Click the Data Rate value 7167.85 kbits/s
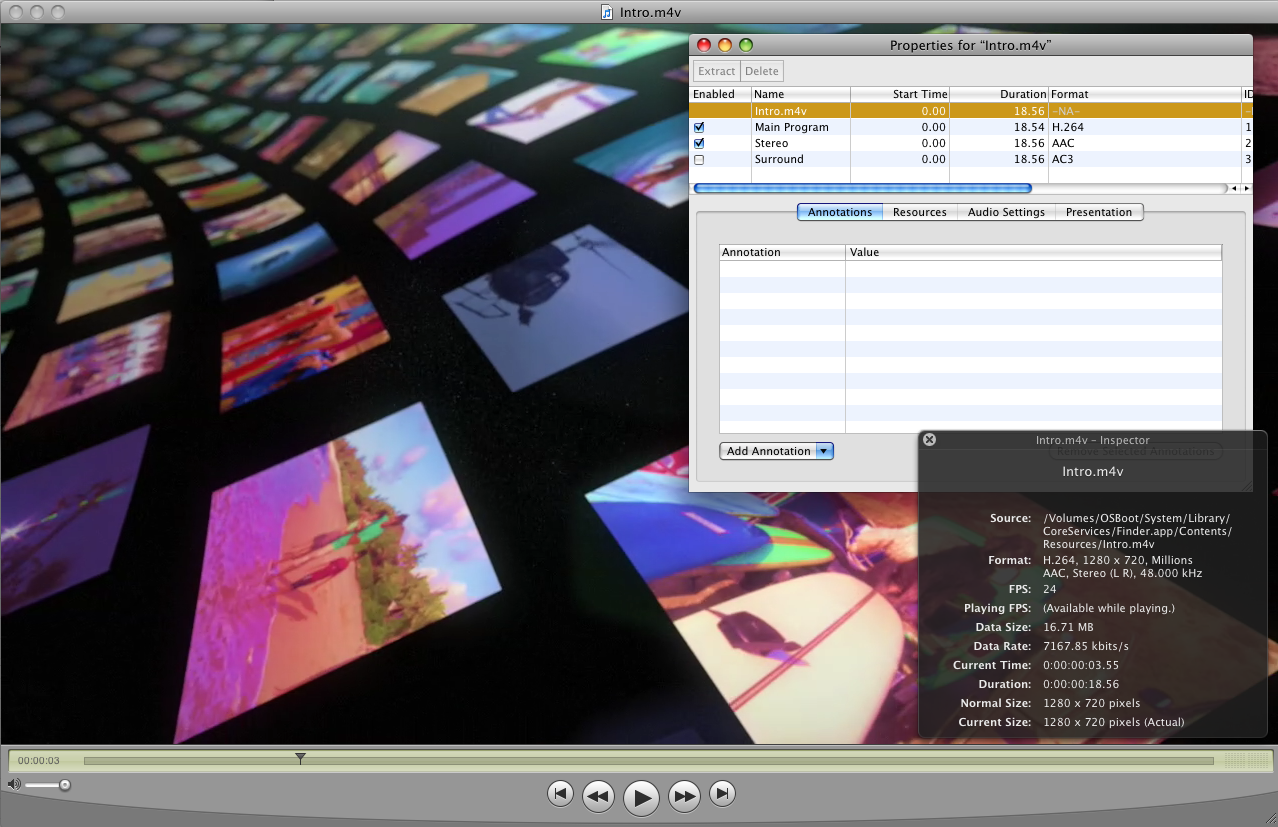The image size is (1278, 827). point(1085,646)
